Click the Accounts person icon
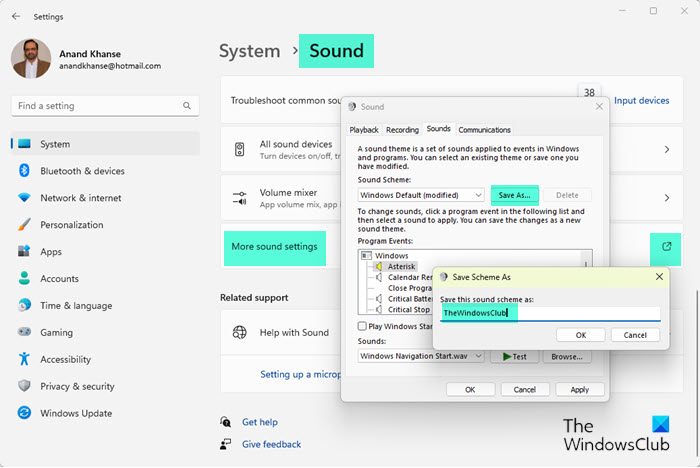Screen dimensions: 700x468 point(24,278)
